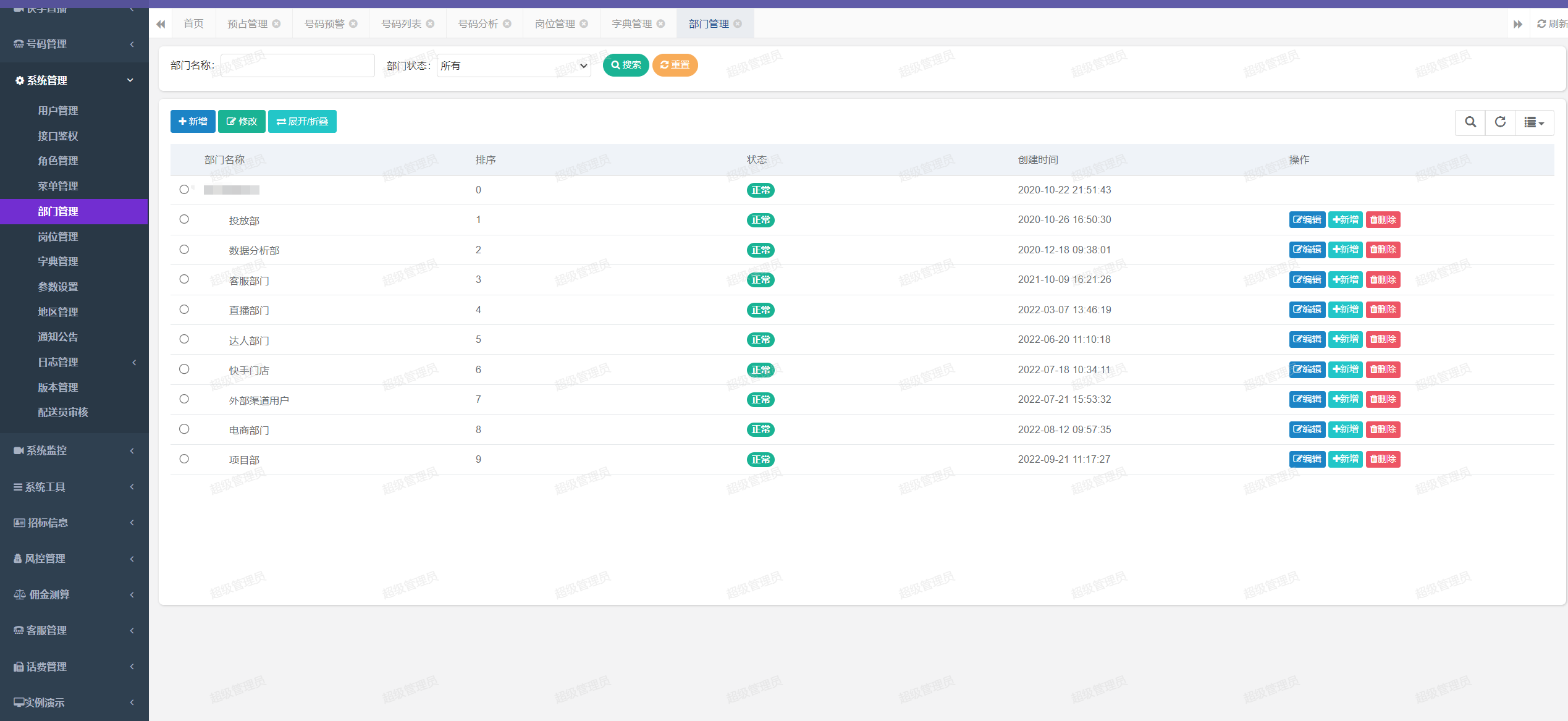Click 编辑 in the 投放部 row
The image size is (1568, 721).
(1307, 220)
